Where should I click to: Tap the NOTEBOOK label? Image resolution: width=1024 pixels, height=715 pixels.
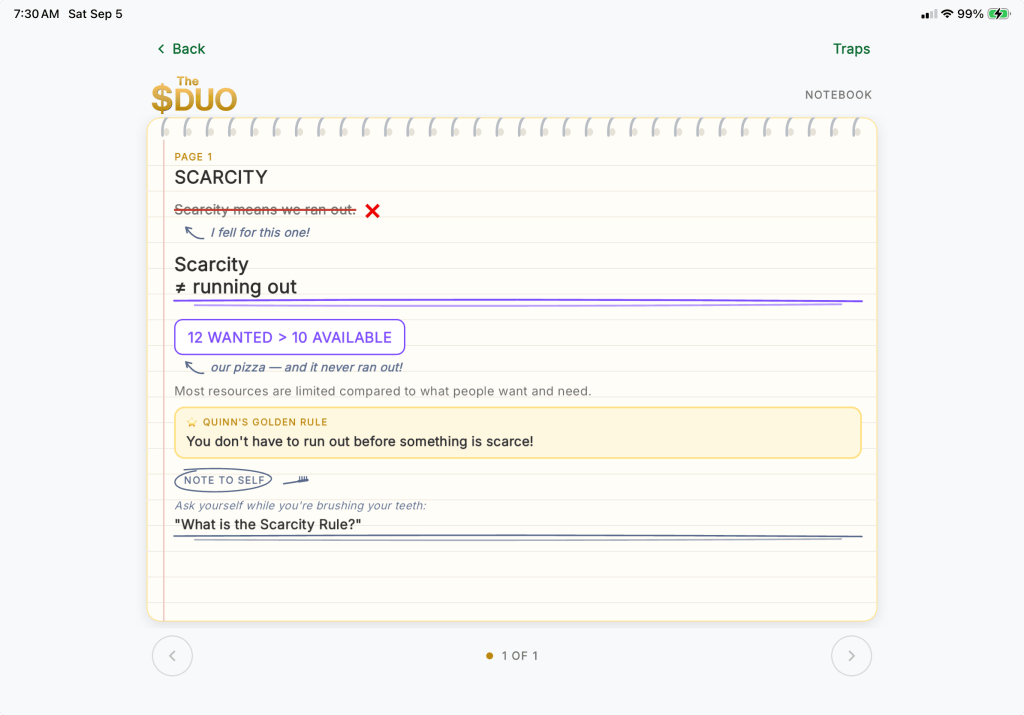coord(838,95)
